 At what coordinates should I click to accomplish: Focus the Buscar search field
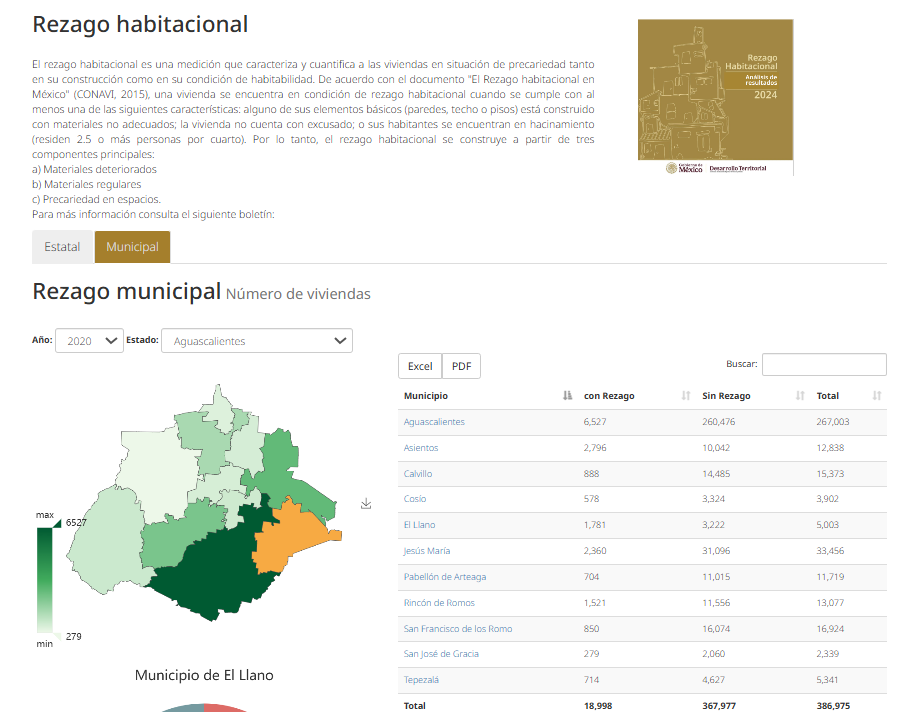[824, 364]
